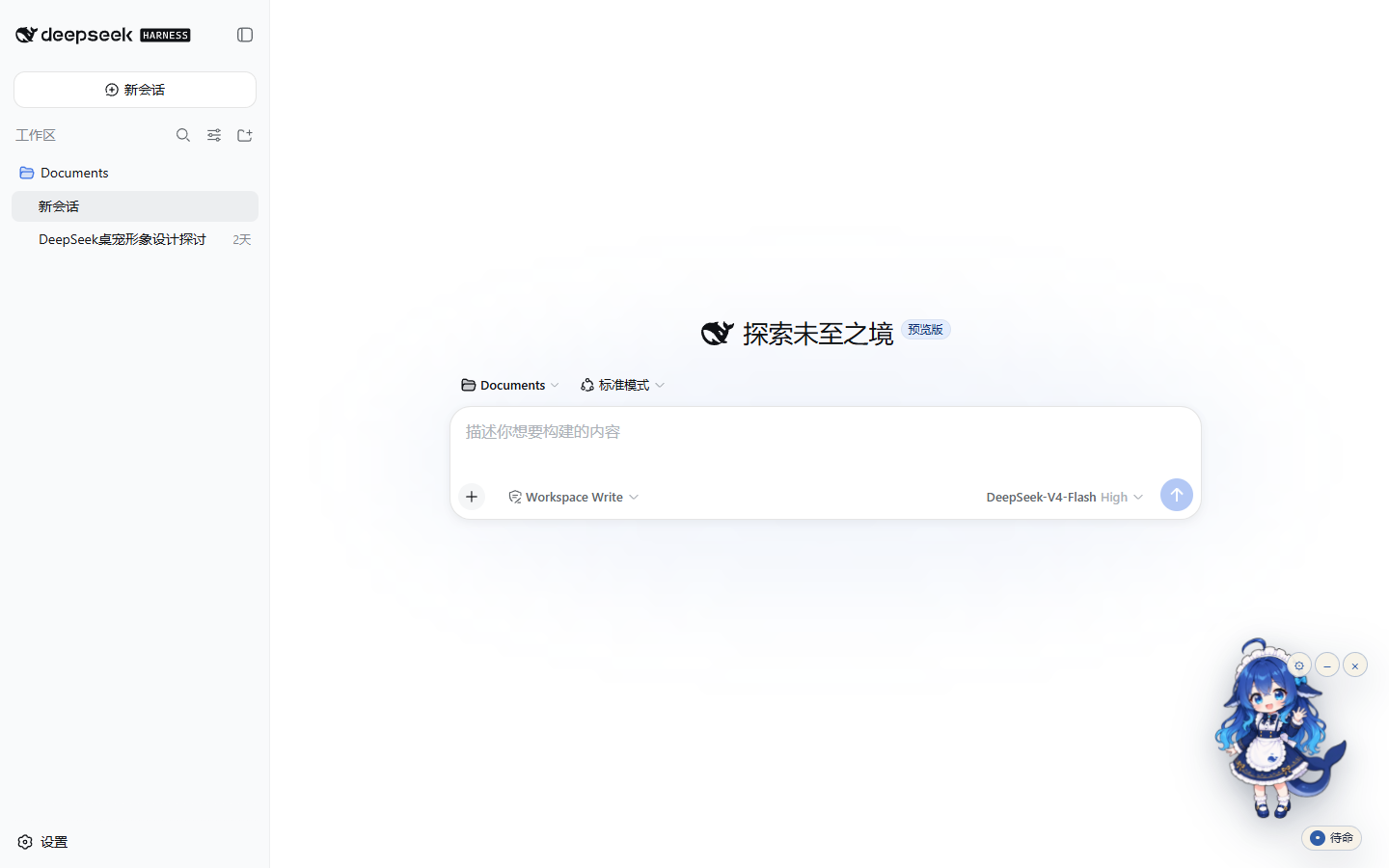Select the Documents folder in sidebar
1389x868 pixels.
[135, 173]
